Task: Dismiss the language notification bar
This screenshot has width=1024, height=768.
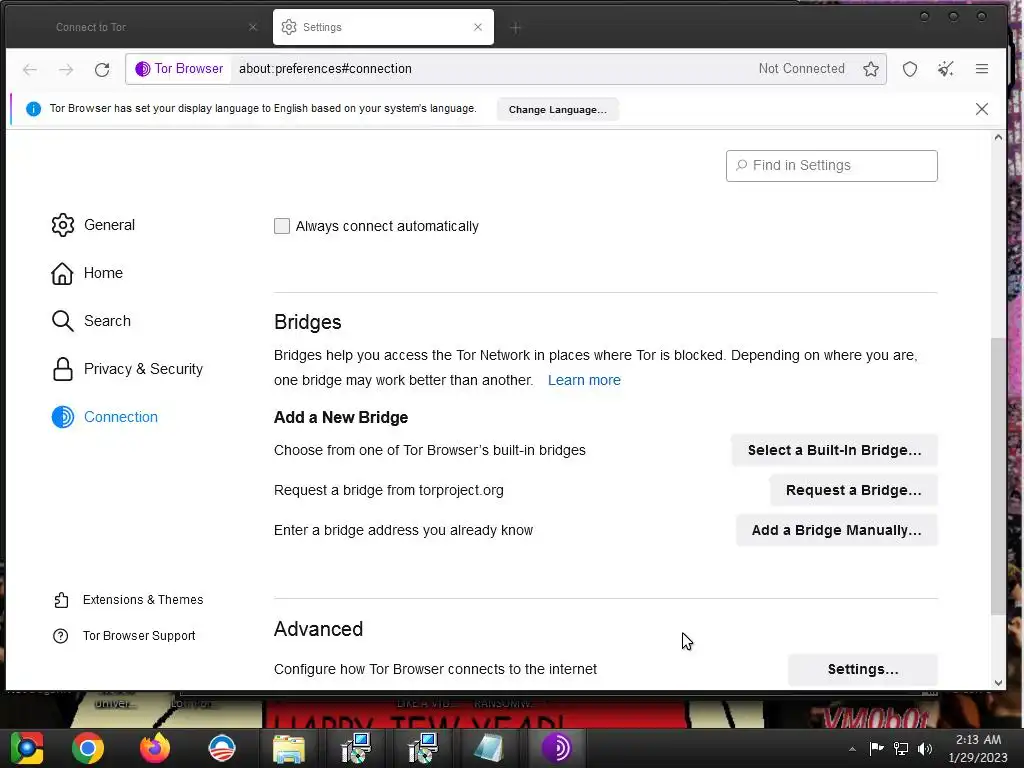Action: [982, 109]
